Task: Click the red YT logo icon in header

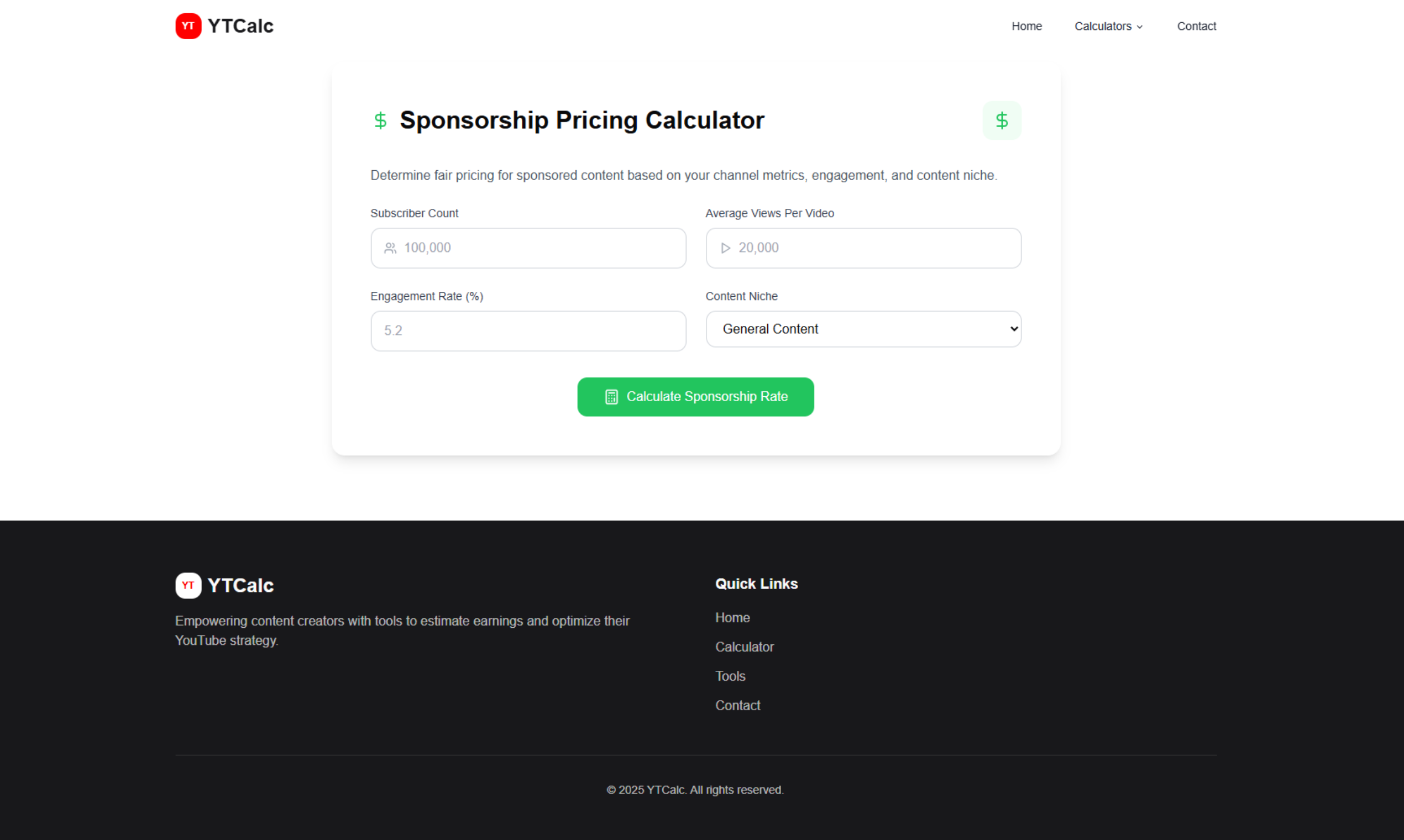Action: pos(188,26)
